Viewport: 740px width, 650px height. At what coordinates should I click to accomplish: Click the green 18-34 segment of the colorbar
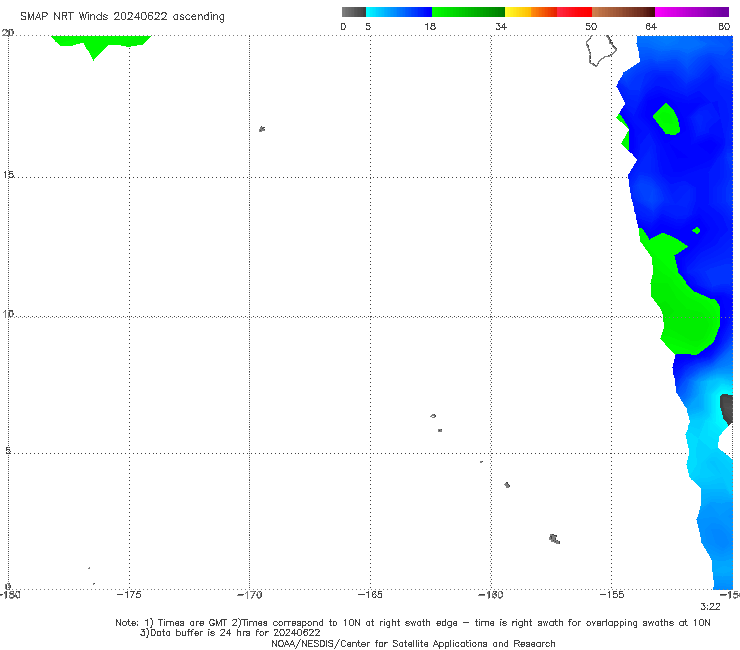click(x=468, y=12)
